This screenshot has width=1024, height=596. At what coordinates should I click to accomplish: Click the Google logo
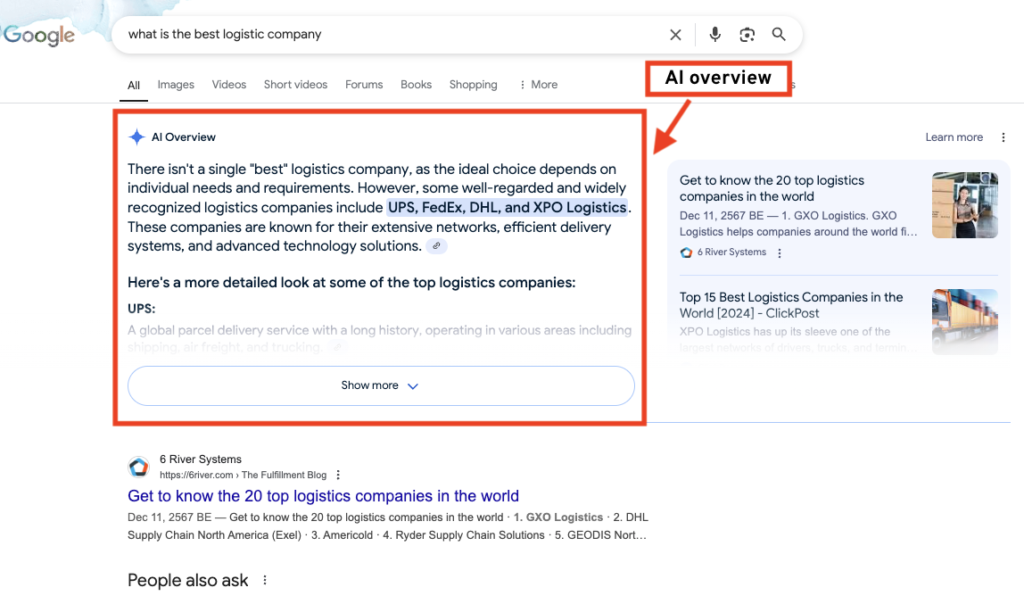pos(39,35)
